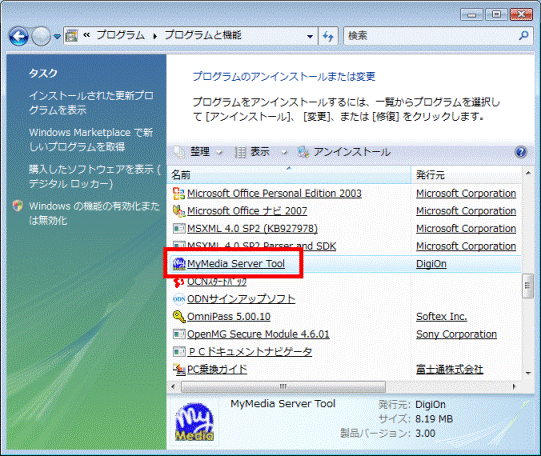Viewport: 541px width, 456px height.
Task: Click the vertical scrollbar up arrow
Action: coord(528,172)
